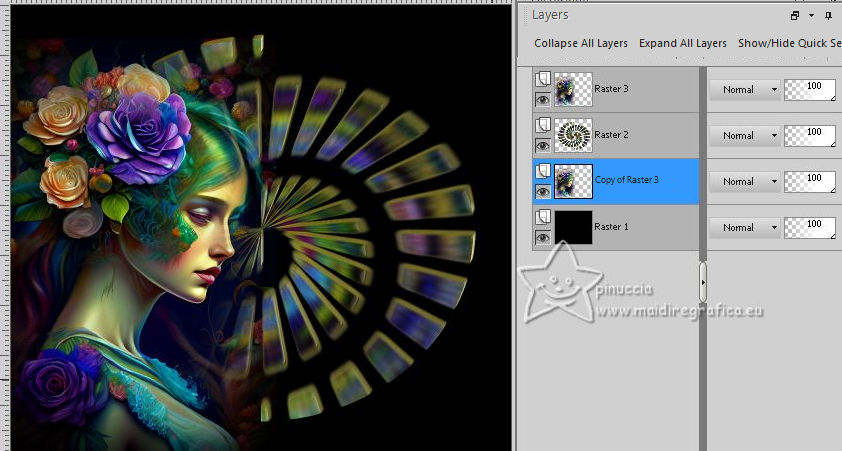Hide the Raster 3 layer eye icon
Screen dimensions: 842x451
[x=542, y=99]
